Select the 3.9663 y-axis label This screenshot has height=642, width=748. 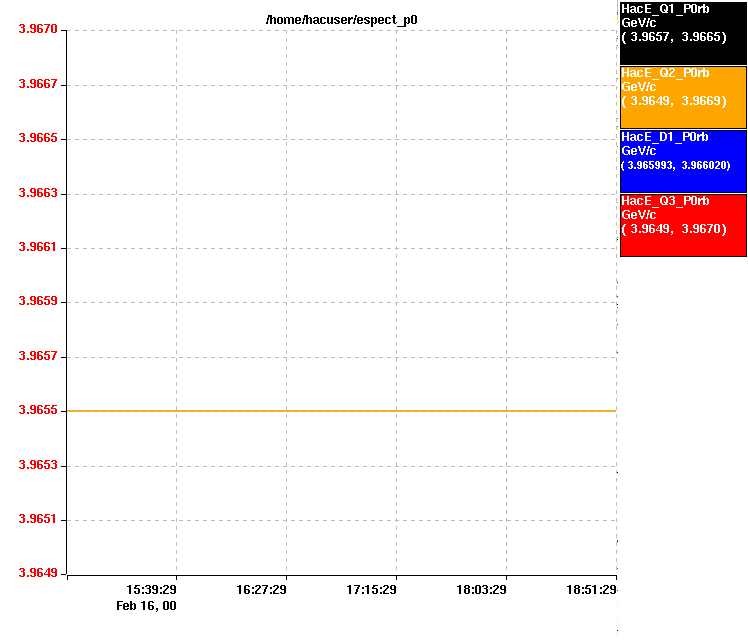38,194
